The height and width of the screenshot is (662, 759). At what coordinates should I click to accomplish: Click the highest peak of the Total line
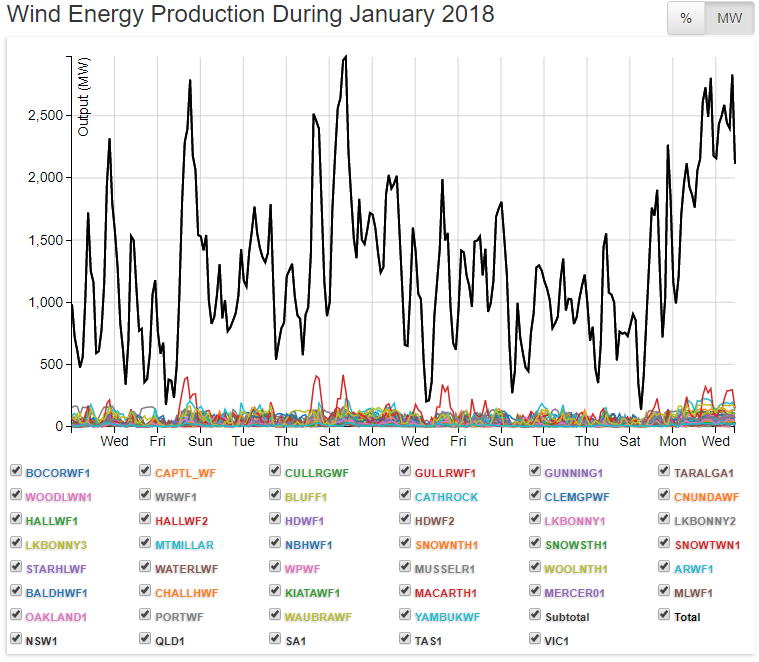click(345, 57)
